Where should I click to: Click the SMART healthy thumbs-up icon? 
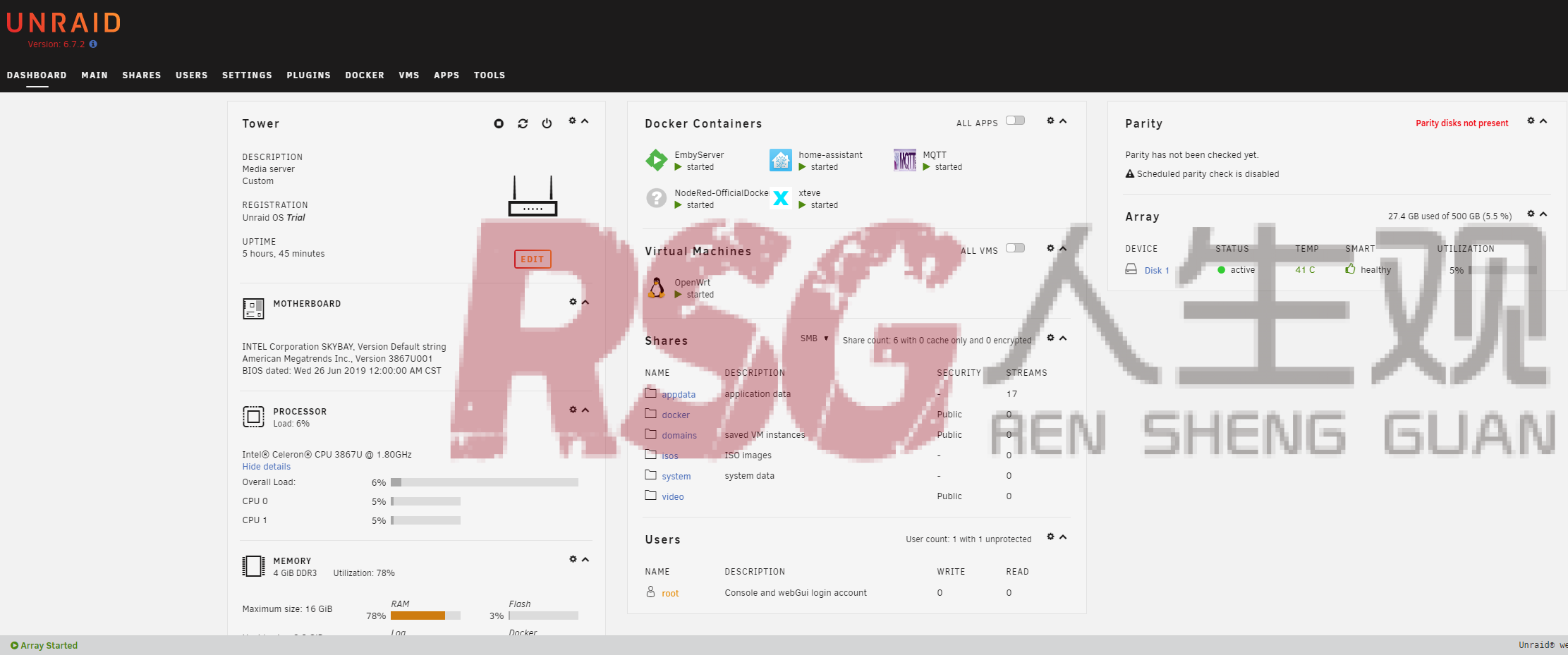coord(1350,269)
